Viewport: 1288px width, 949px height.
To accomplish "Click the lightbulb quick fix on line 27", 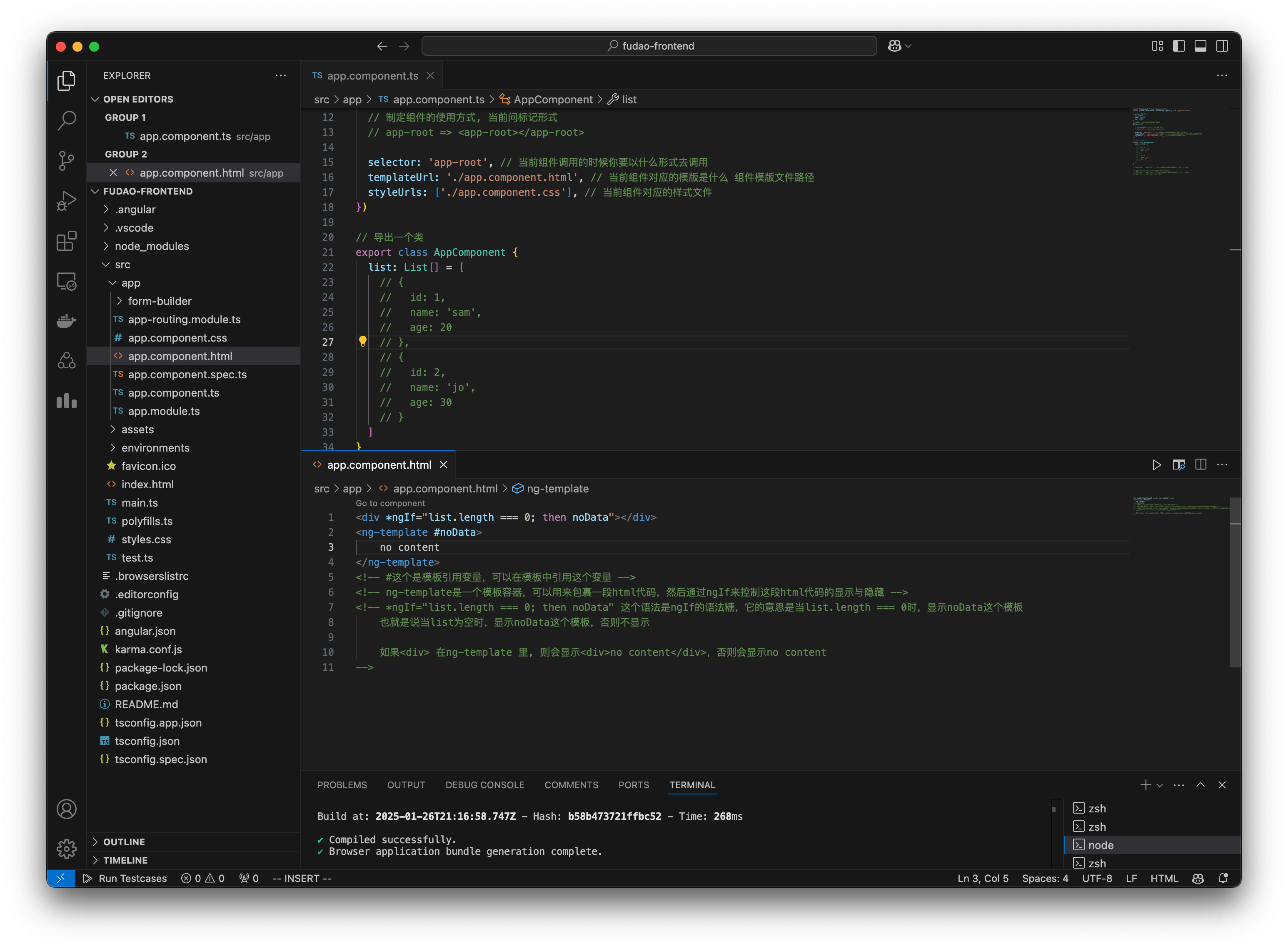I will (x=362, y=341).
